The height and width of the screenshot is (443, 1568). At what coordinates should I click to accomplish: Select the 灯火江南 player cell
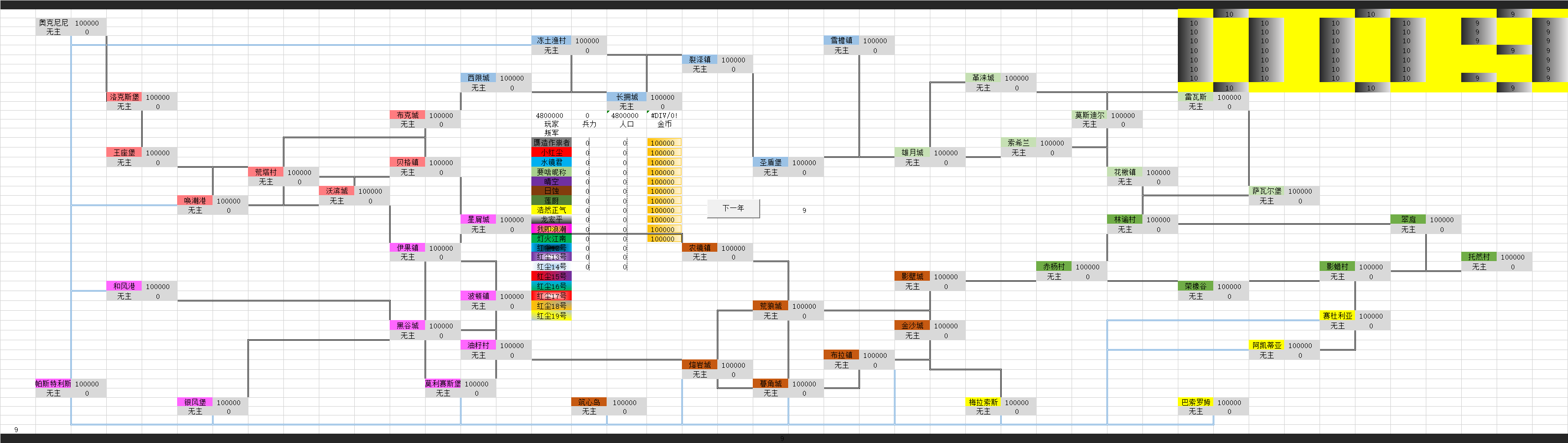click(x=552, y=238)
